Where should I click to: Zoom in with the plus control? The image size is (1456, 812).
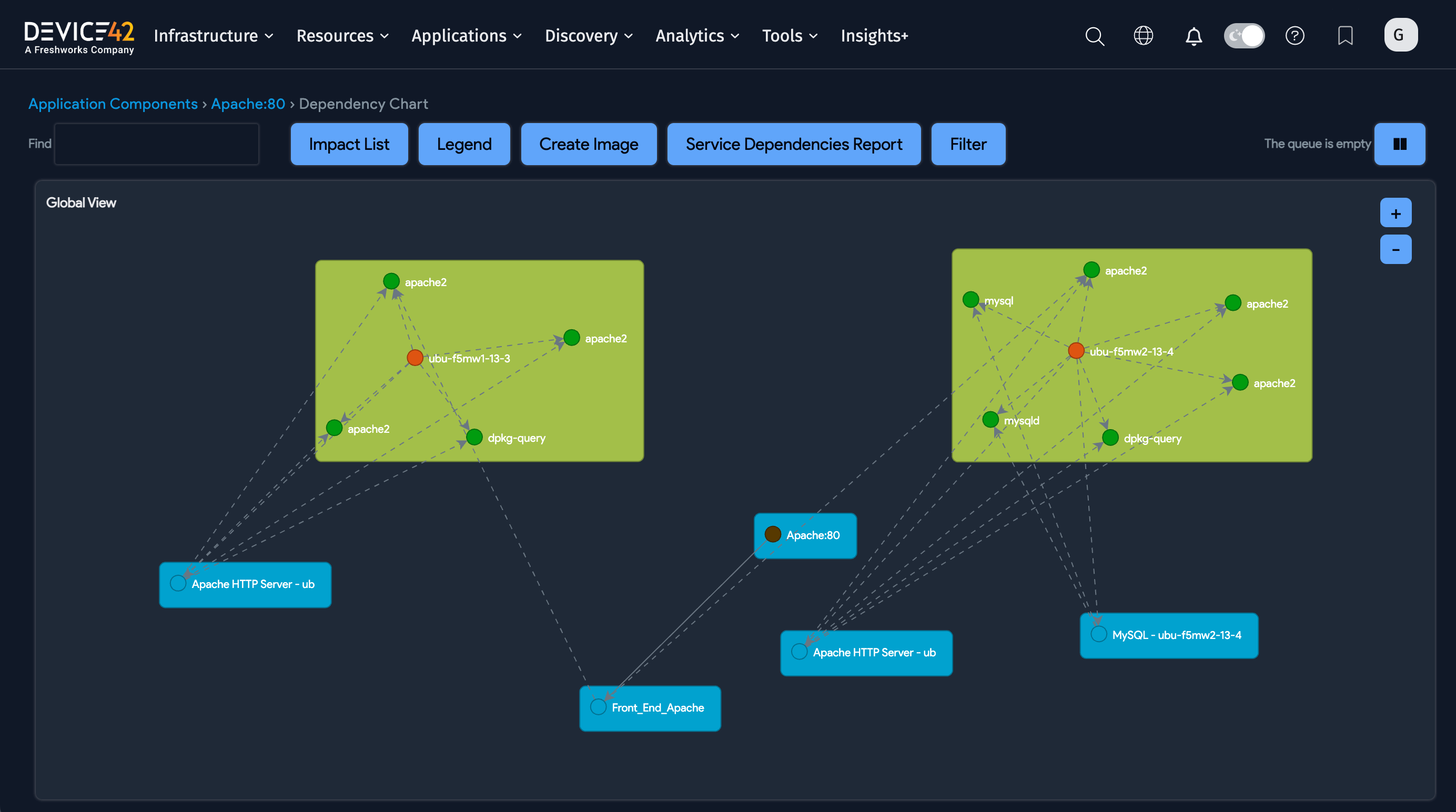click(1395, 213)
